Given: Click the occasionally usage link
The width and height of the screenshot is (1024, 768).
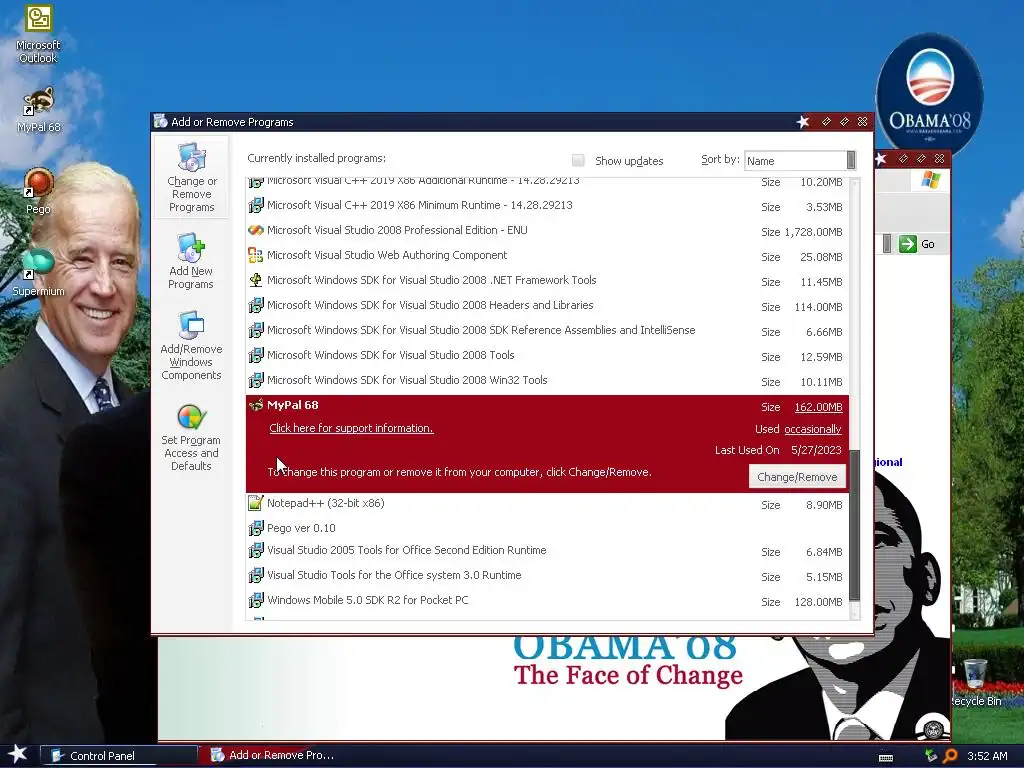Looking at the screenshot, I should 812,429.
